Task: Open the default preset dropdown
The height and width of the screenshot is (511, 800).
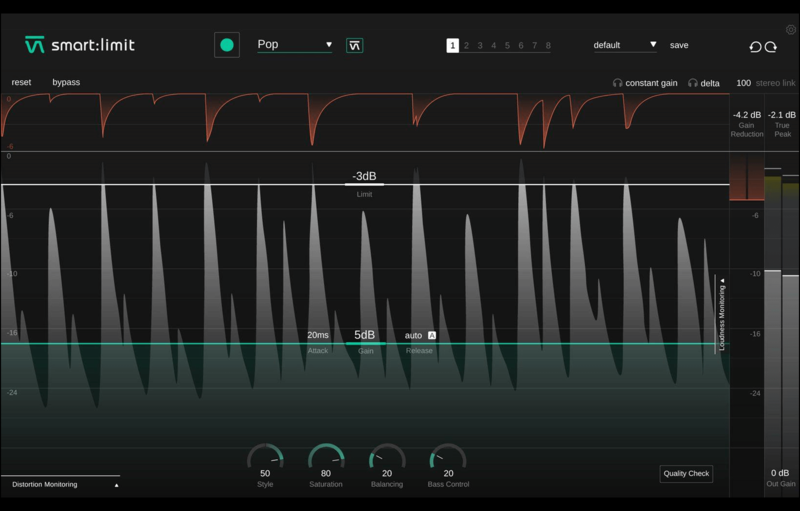Action: coord(624,45)
